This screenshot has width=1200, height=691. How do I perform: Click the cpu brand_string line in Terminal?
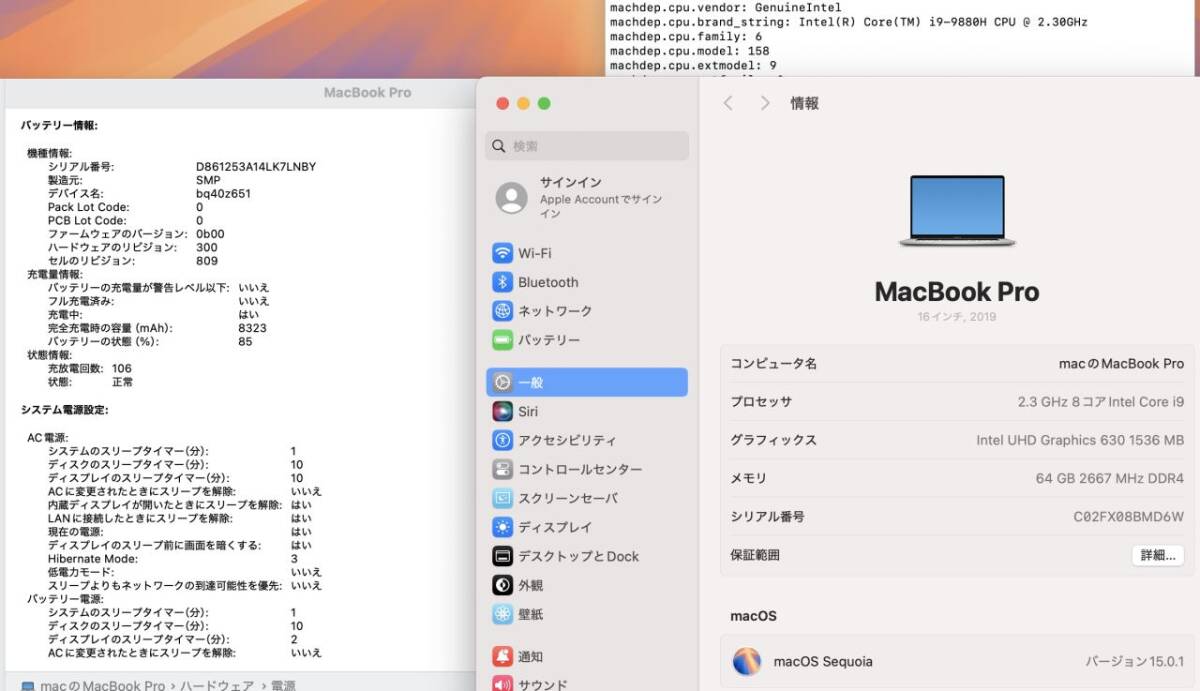[x=848, y=22]
